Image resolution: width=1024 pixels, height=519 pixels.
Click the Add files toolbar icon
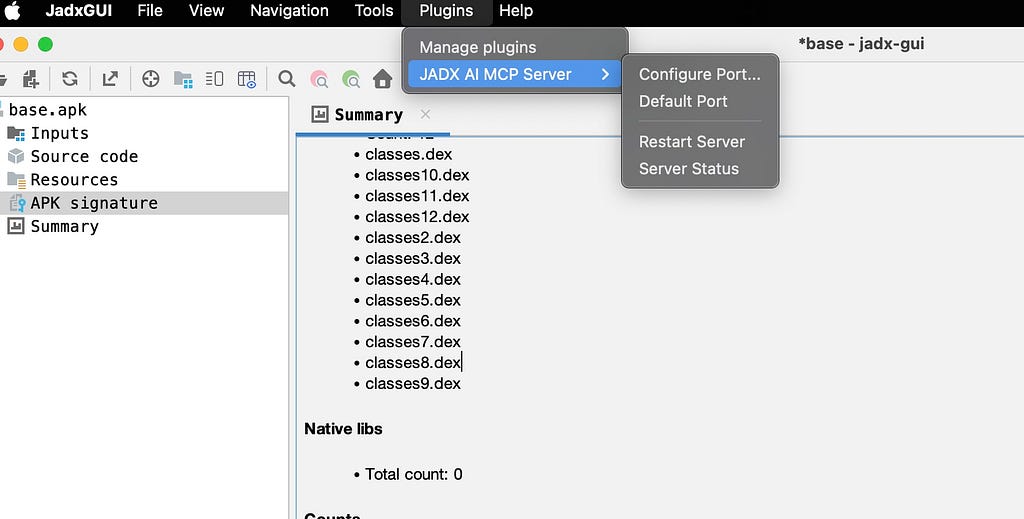coord(31,79)
